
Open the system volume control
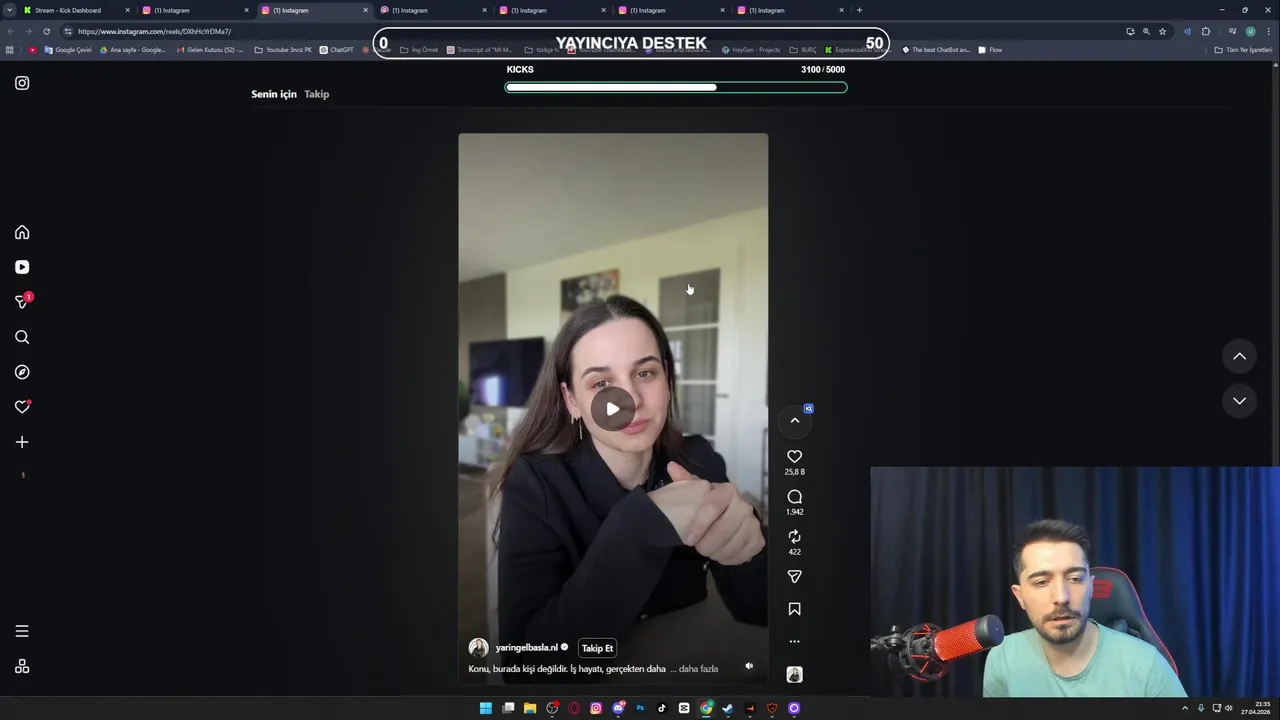[x=1229, y=708]
